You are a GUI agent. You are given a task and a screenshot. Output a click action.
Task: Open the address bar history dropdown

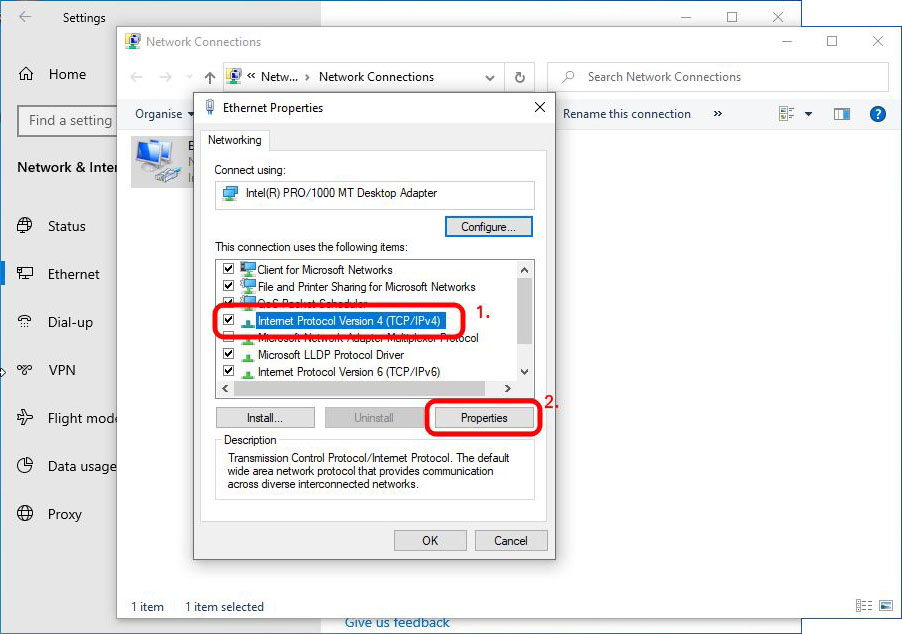490,77
